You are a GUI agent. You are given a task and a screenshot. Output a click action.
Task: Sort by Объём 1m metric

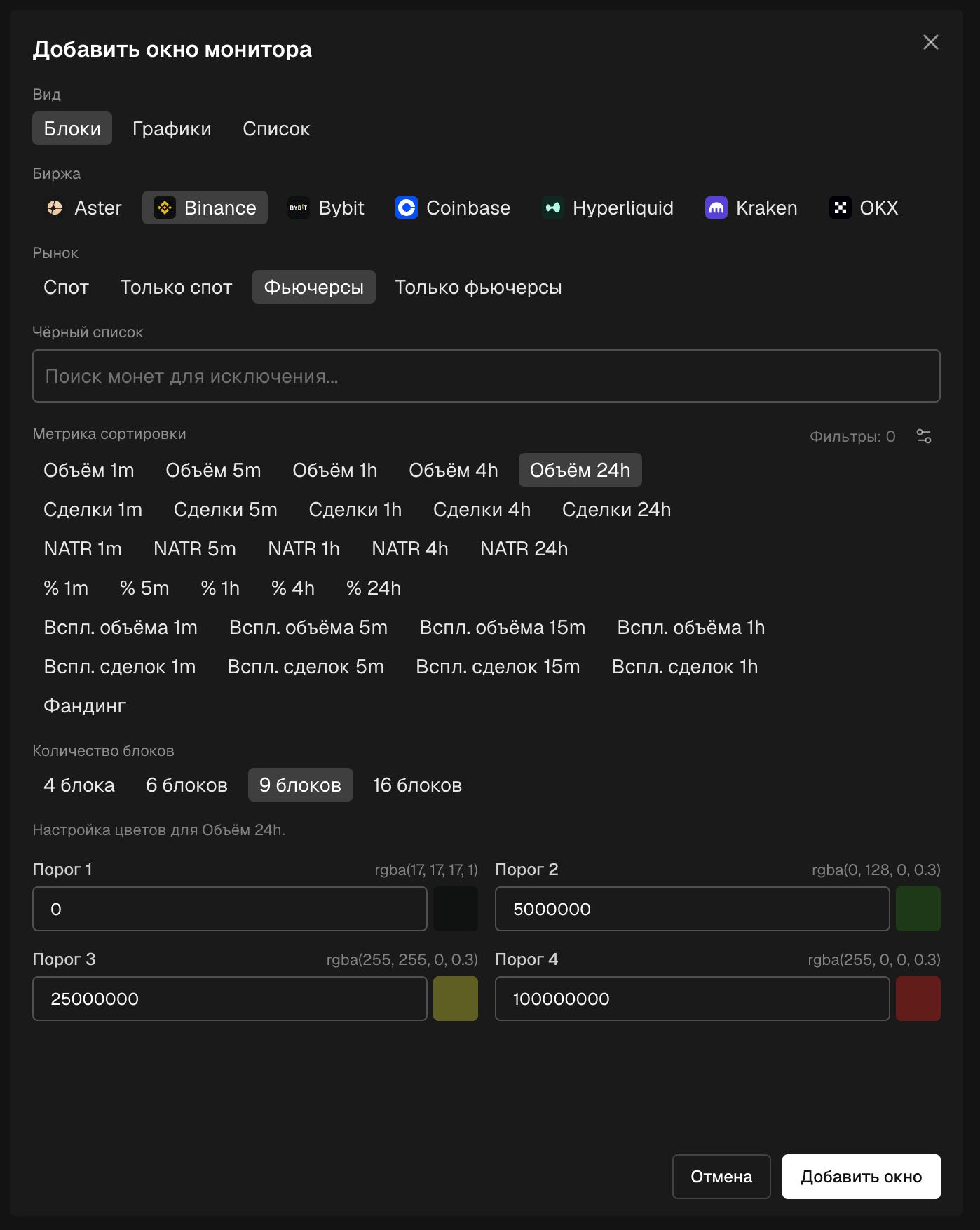pos(89,471)
